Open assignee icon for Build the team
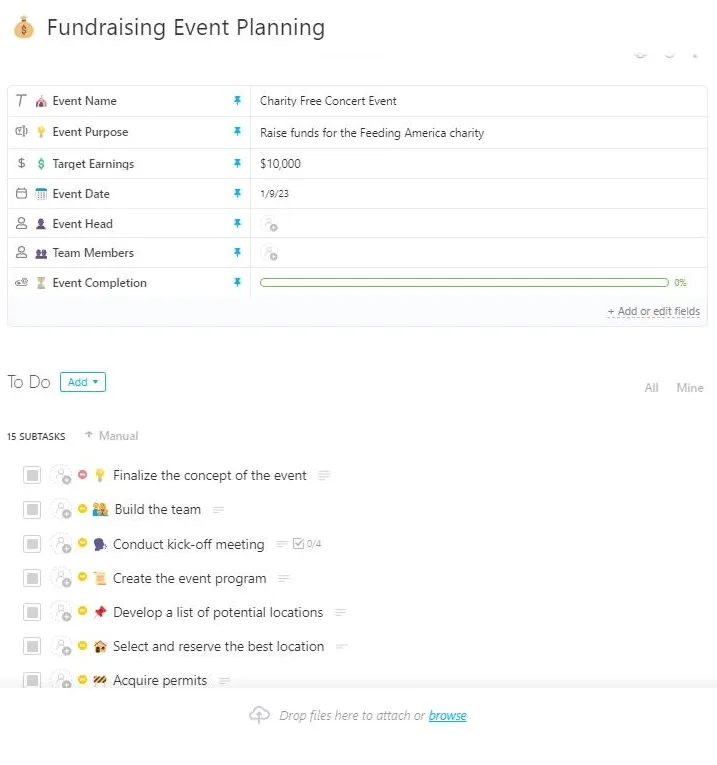717x765 pixels. click(62, 509)
